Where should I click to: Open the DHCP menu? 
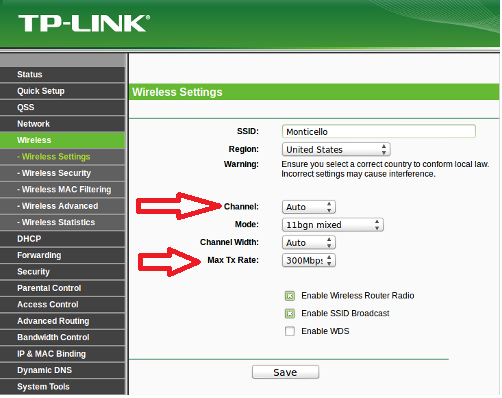(x=63, y=239)
